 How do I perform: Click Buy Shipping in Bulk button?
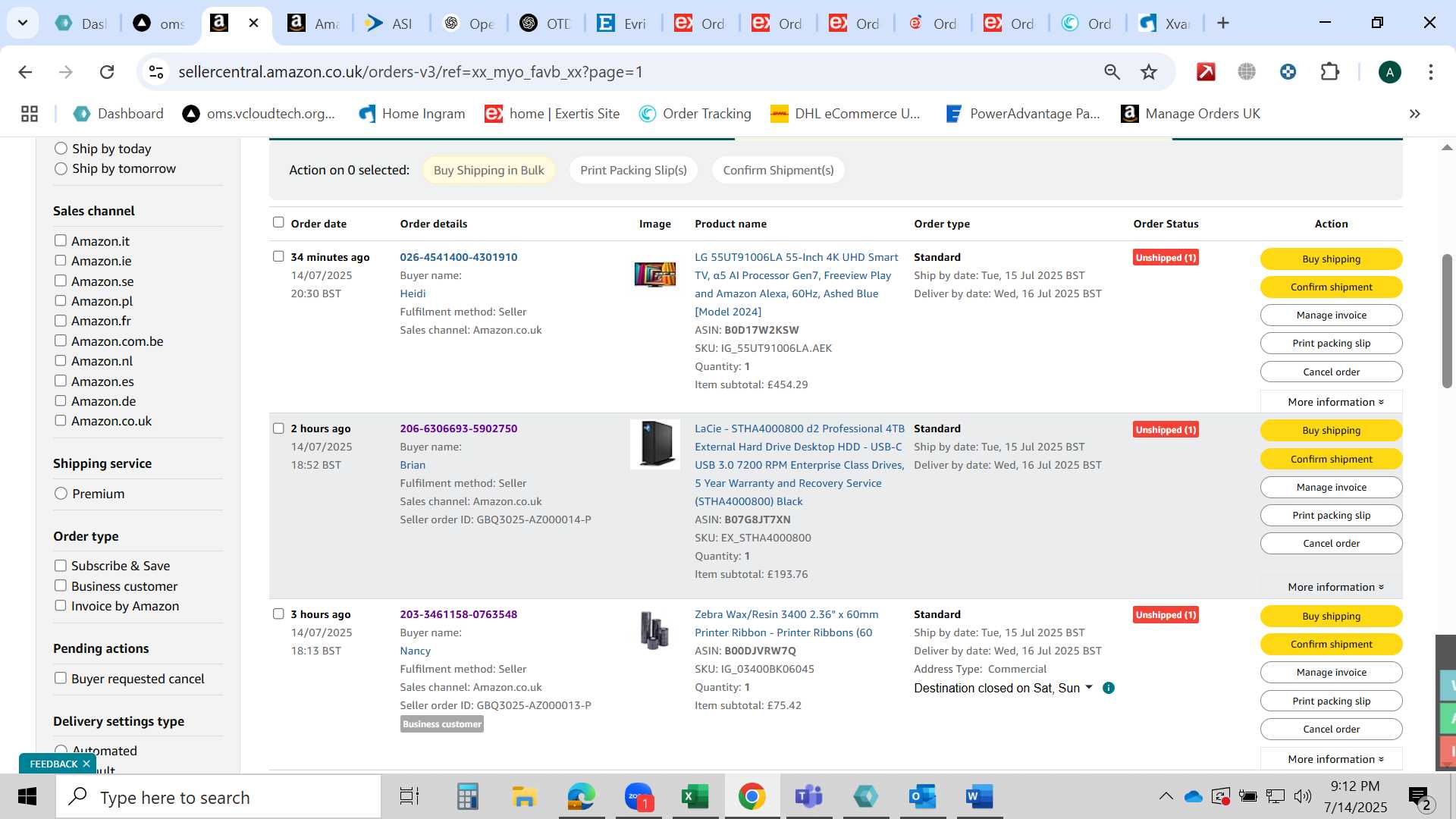click(488, 170)
